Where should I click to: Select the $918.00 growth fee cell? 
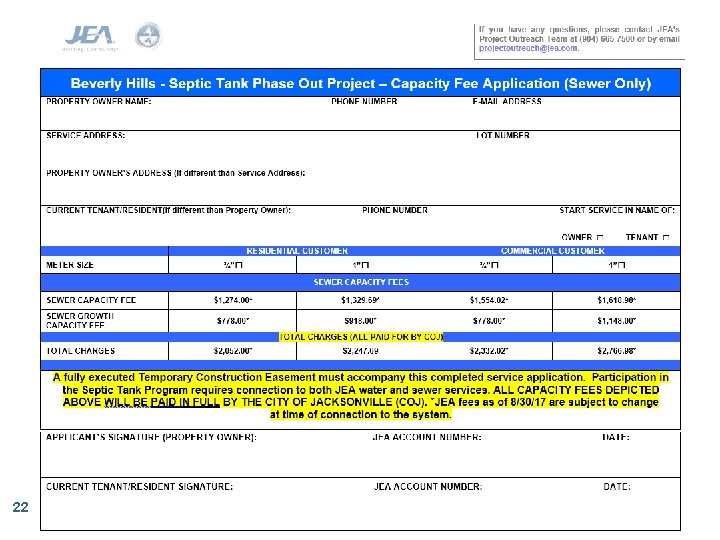point(360,321)
